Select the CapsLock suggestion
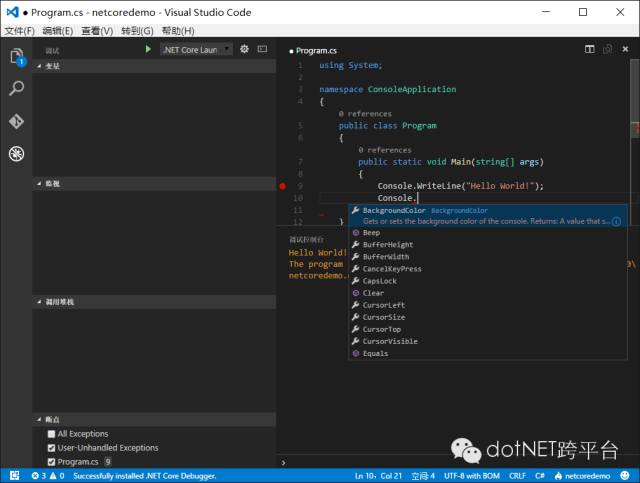The width and height of the screenshot is (640, 483). tap(487, 281)
